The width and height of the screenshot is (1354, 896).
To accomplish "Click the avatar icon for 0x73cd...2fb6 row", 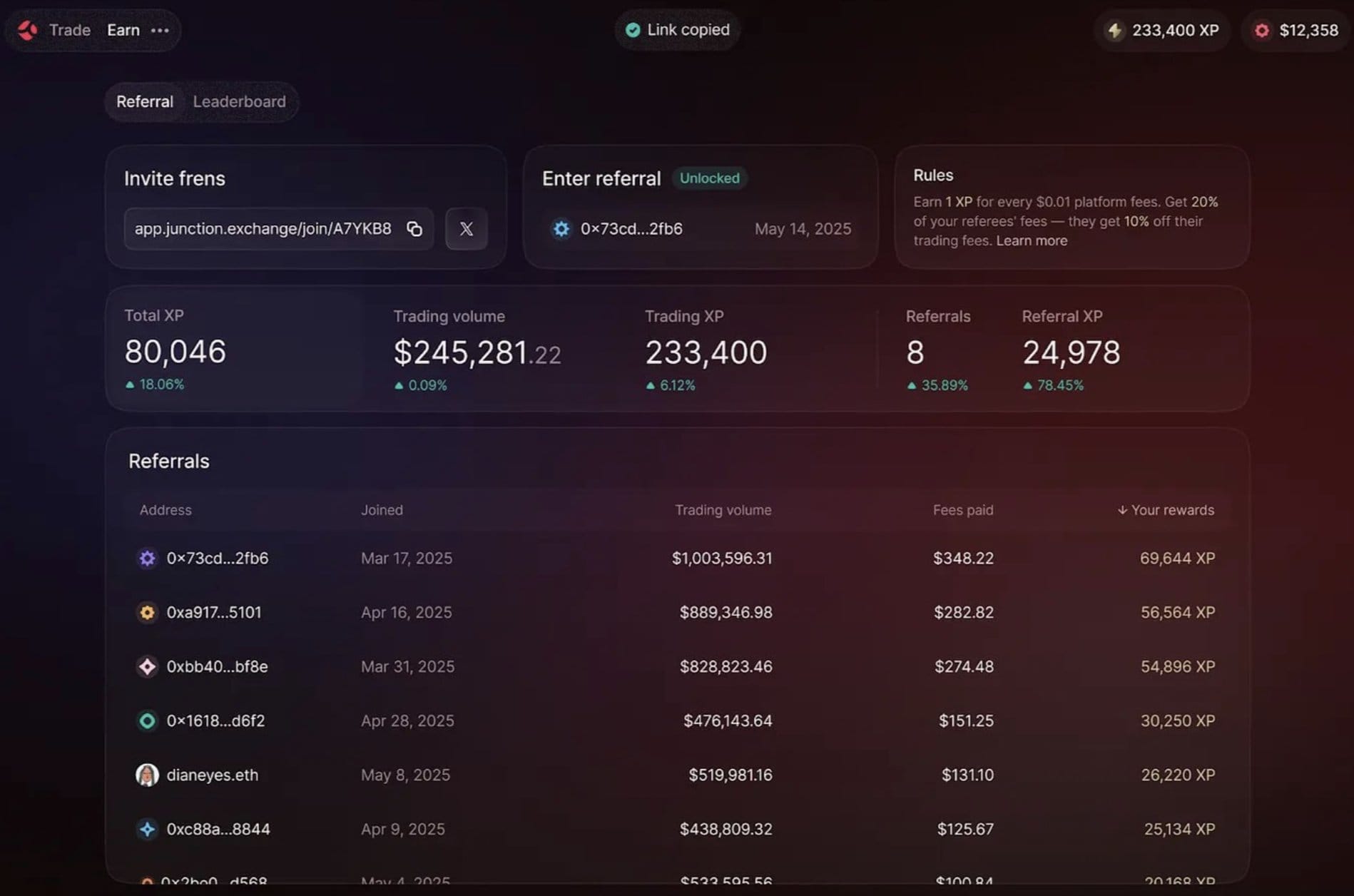I will coord(147,559).
